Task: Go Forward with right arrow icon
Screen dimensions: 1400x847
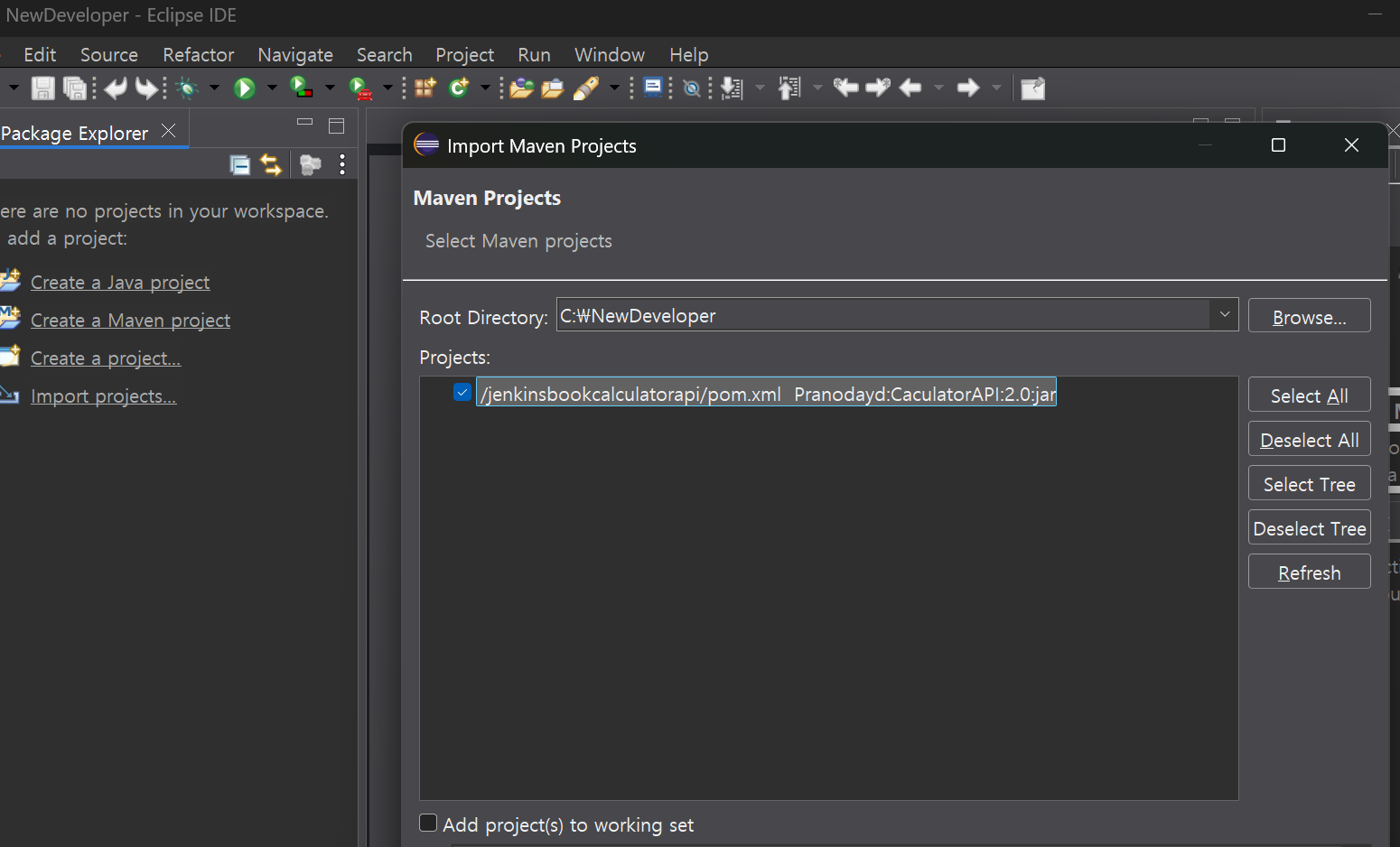Action: point(968,88)
